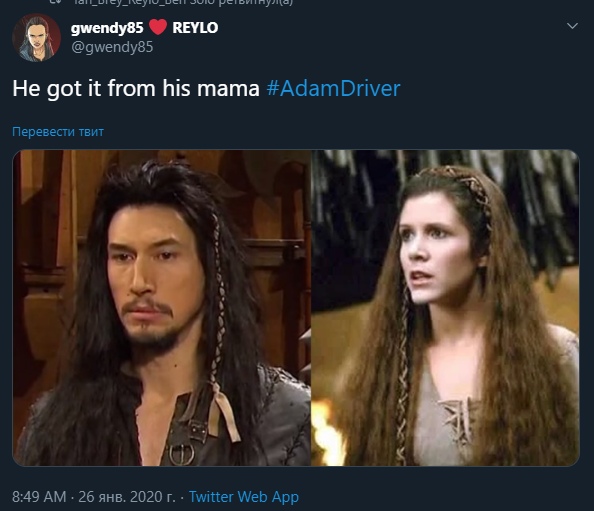The height and width of the screenshot is (511, 594).
Task: Open the right photo of the braided-hair woman
Action: pos(445,308)
